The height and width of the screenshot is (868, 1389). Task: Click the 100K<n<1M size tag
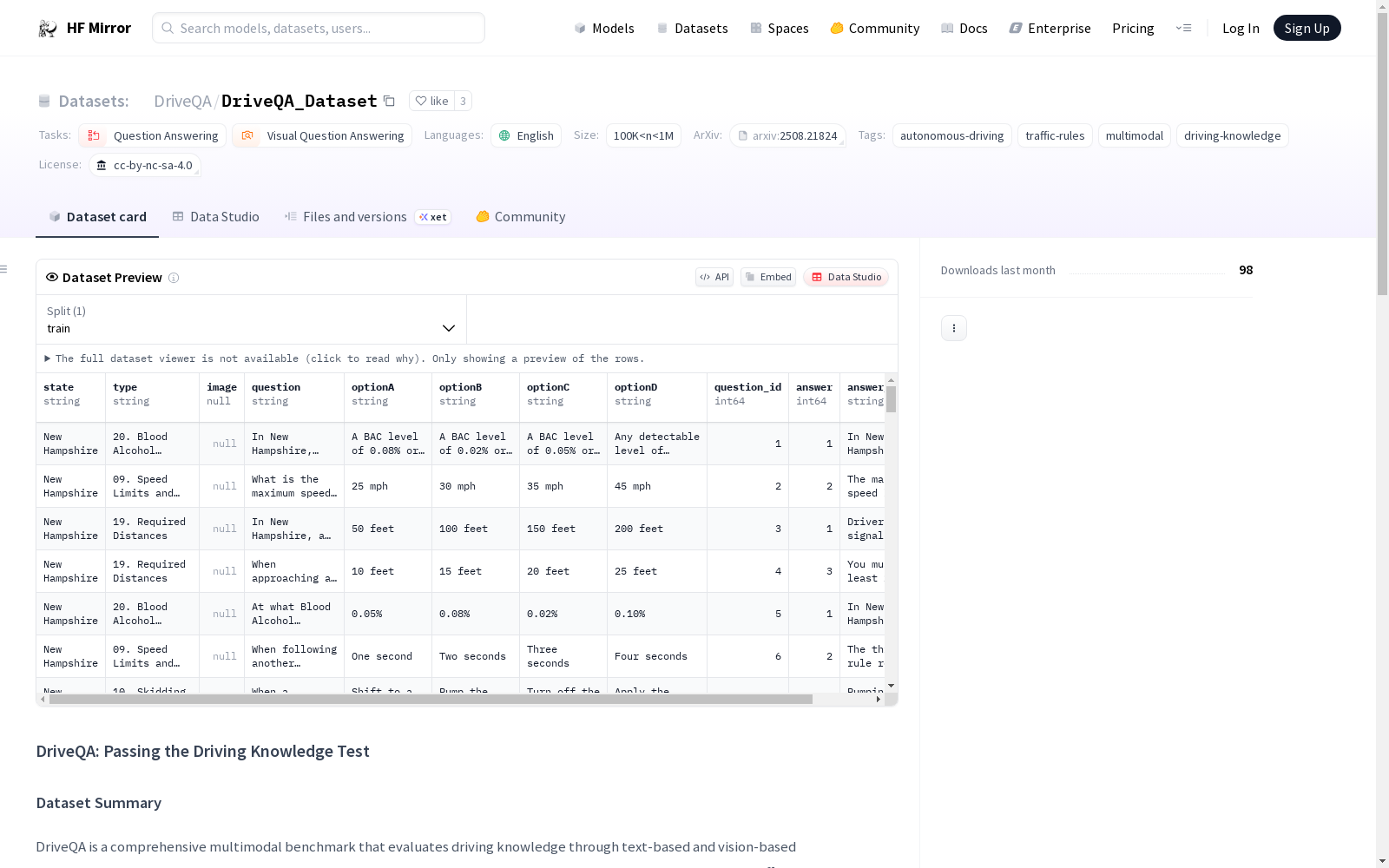[643, 135]
